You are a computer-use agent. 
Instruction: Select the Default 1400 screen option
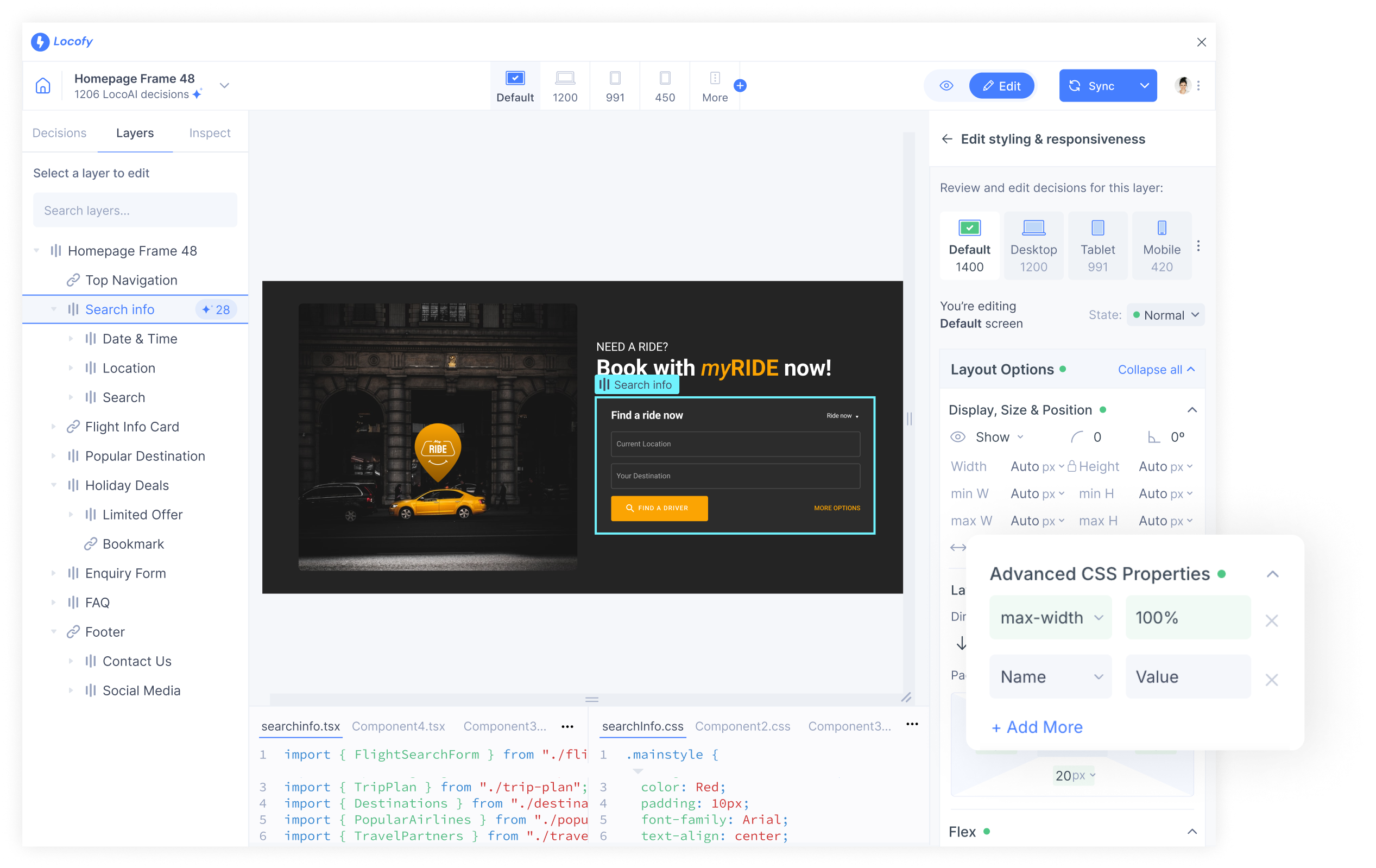tap(969, 246)
